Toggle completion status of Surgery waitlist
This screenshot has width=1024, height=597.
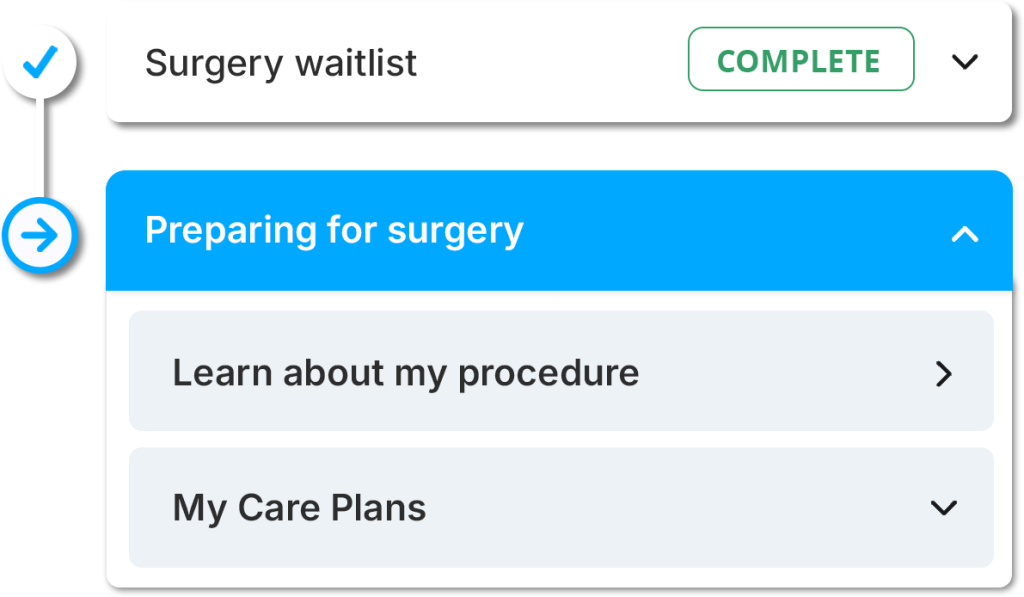800,60
